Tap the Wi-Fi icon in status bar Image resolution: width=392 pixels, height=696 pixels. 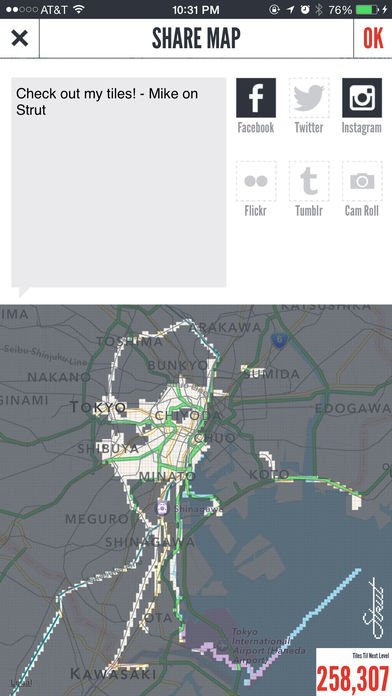pos(79,9)
